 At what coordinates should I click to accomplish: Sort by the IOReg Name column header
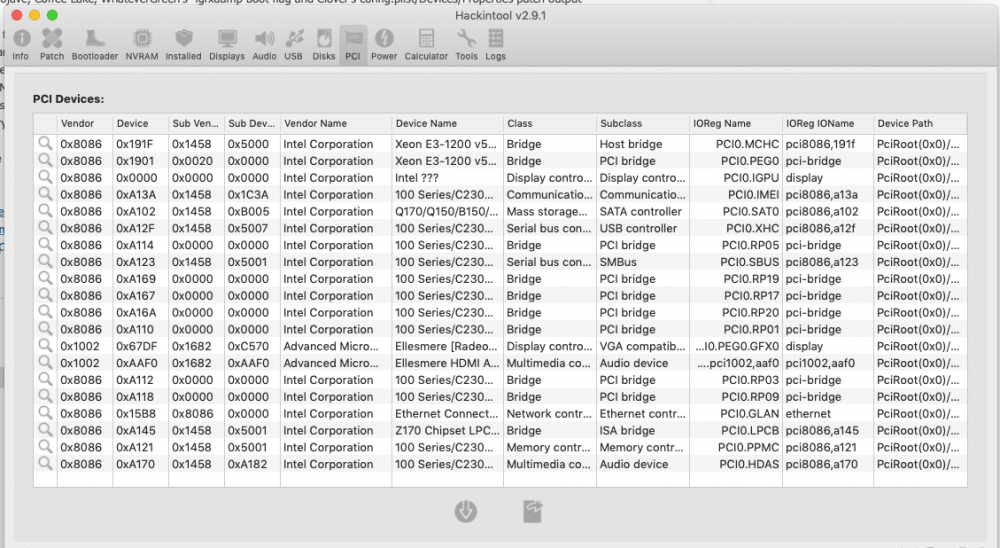[736, 123]
